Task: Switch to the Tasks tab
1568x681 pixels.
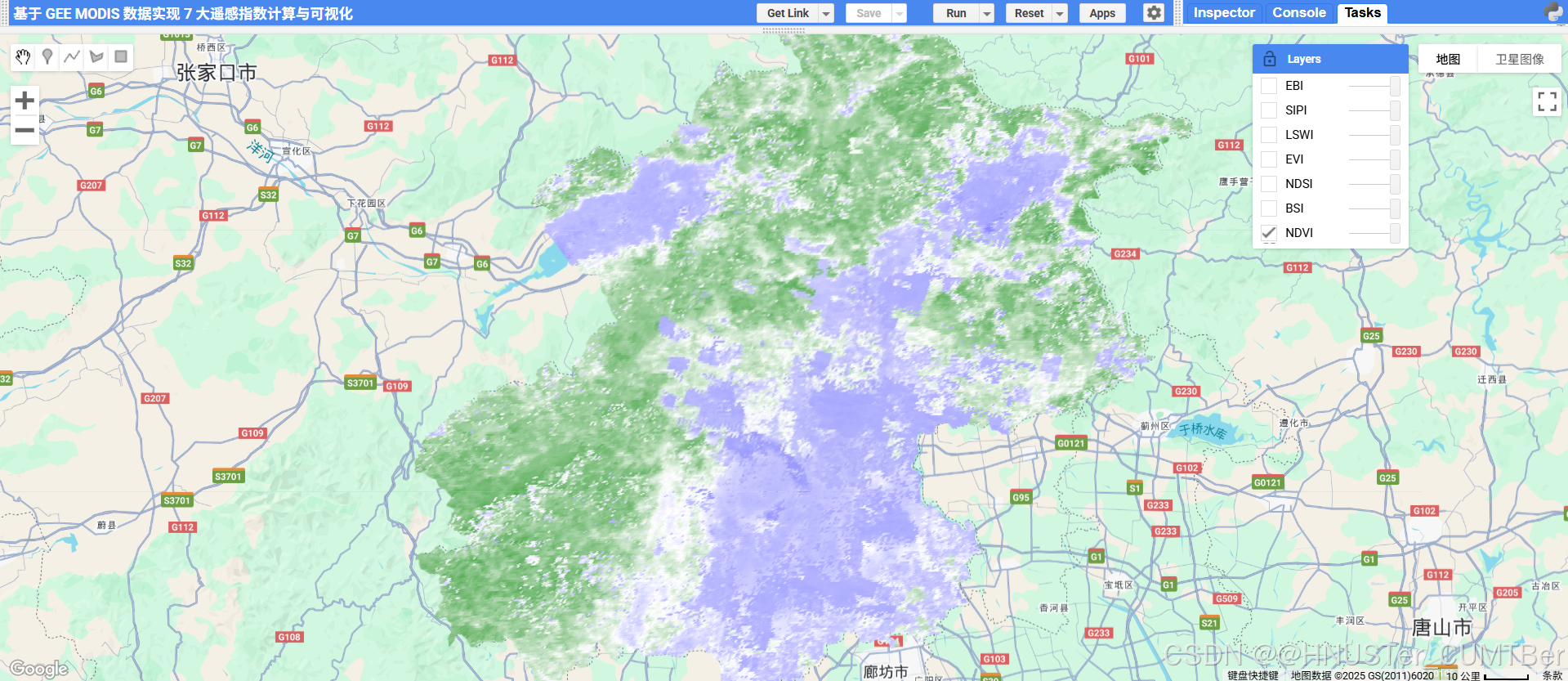Action: [x=1362, y=13]
